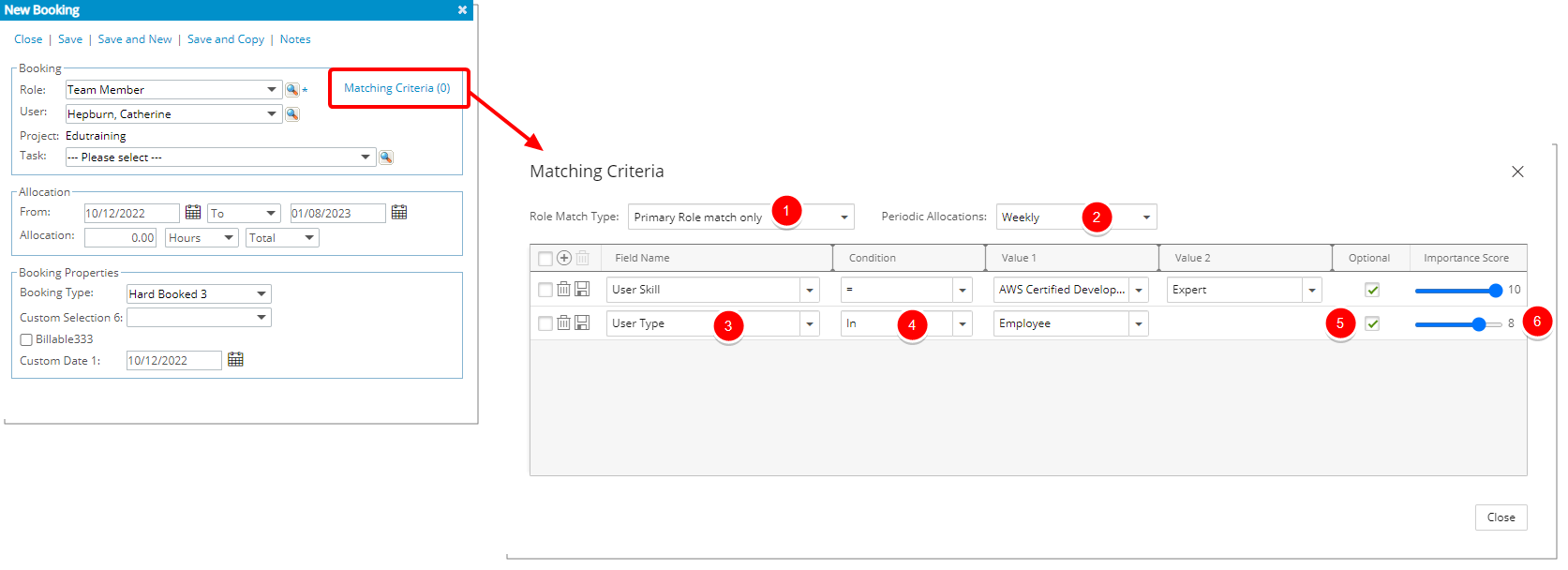Sort by Condition column header
This screenshot has height=570, width=1568.
(872, 258)
